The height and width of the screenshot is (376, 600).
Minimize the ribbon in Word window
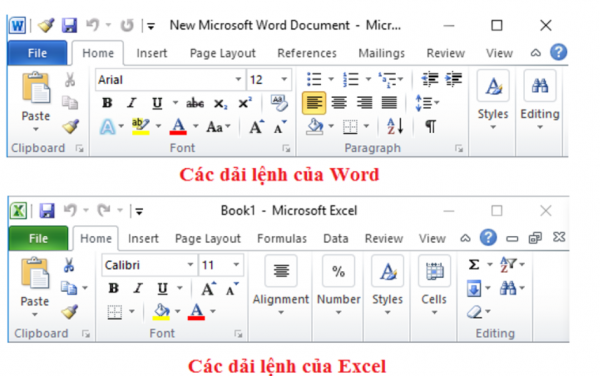tap(536, 53)
